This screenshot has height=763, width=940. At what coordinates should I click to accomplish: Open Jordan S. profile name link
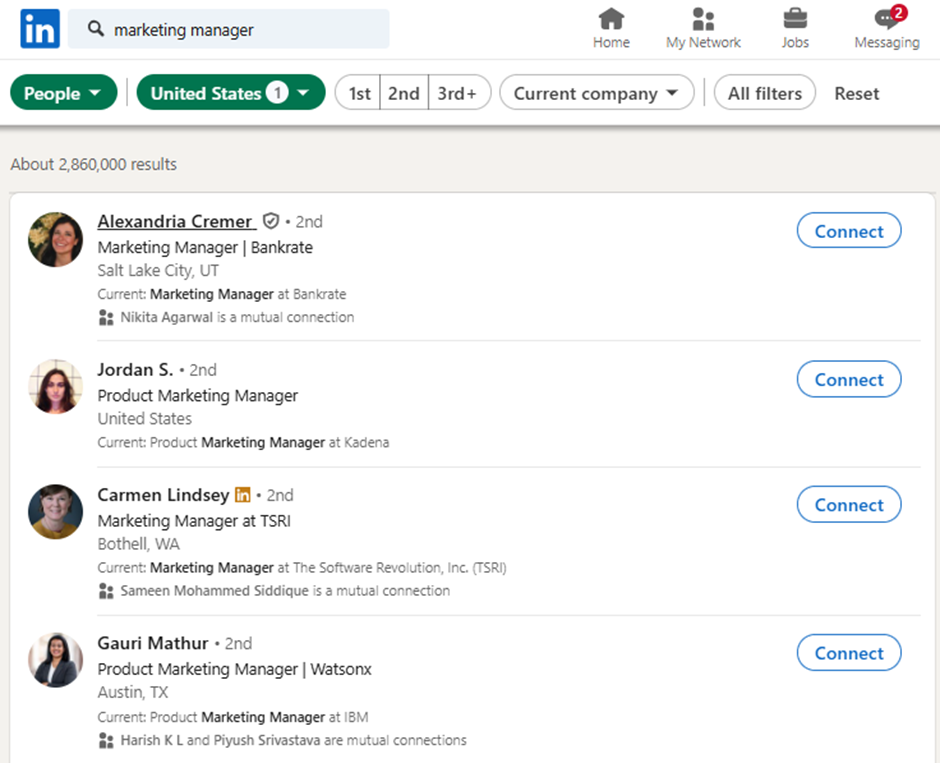pyautogui.click(x=135, y=369)
